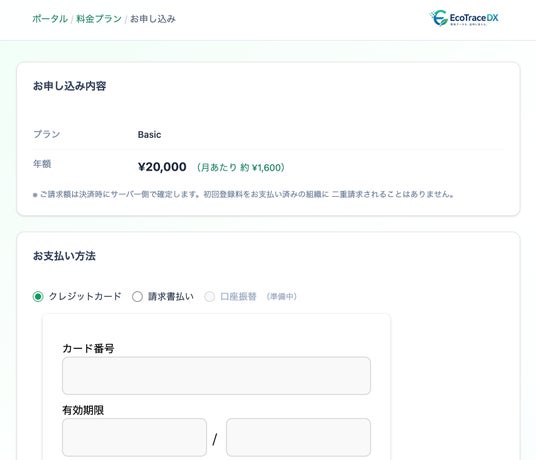Click the Basic plan name value
The image size is (536, 460).
click(149, 135)
